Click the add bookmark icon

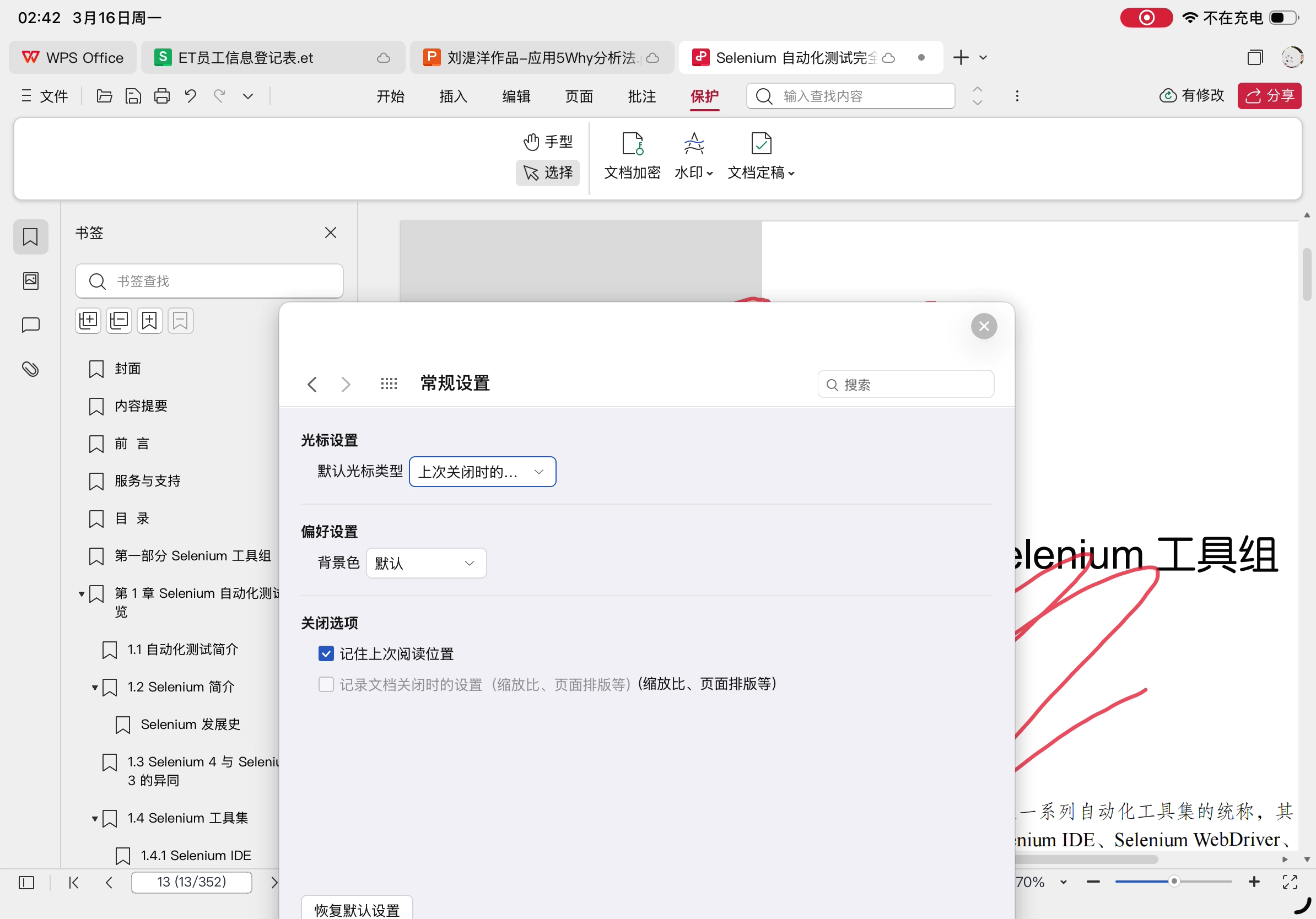(x=149, y=321)
